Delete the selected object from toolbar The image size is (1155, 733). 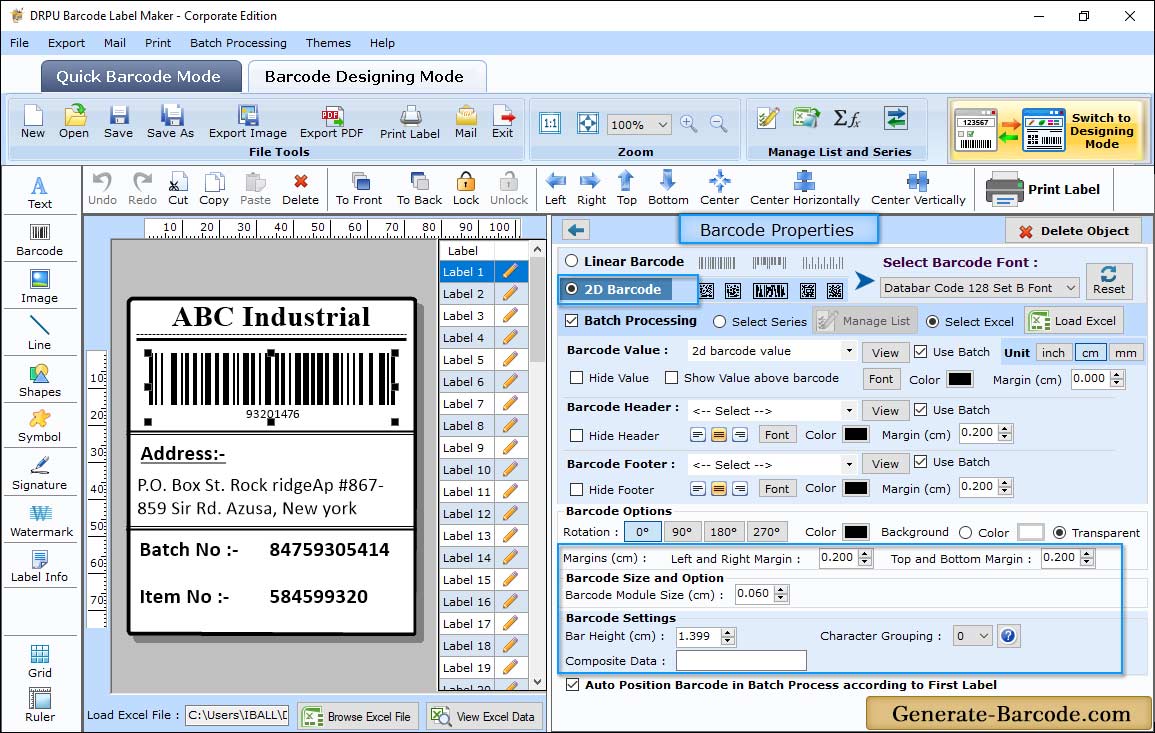point(301,189)
